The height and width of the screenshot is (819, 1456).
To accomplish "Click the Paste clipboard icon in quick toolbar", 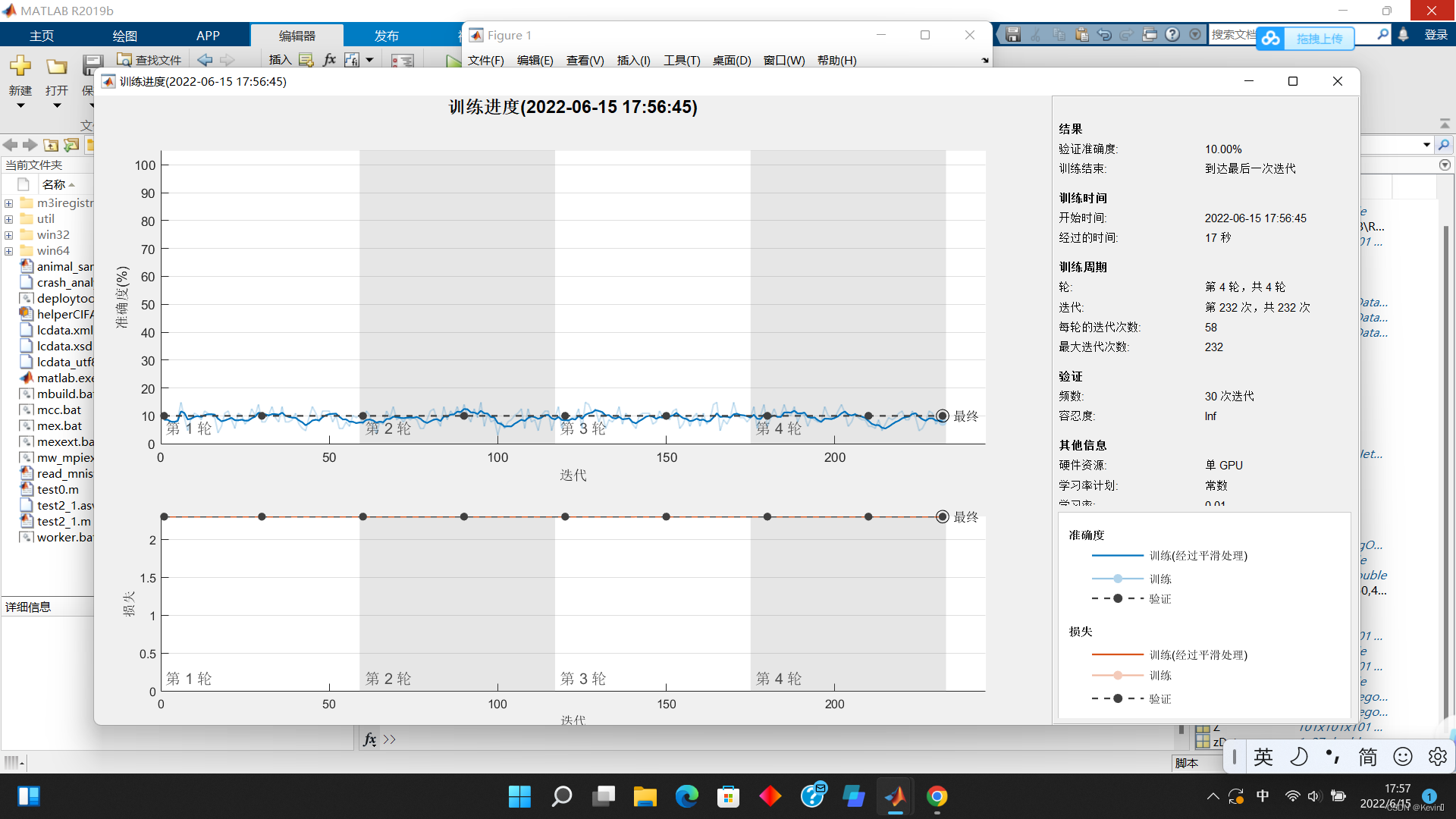I will [1081, 35].
